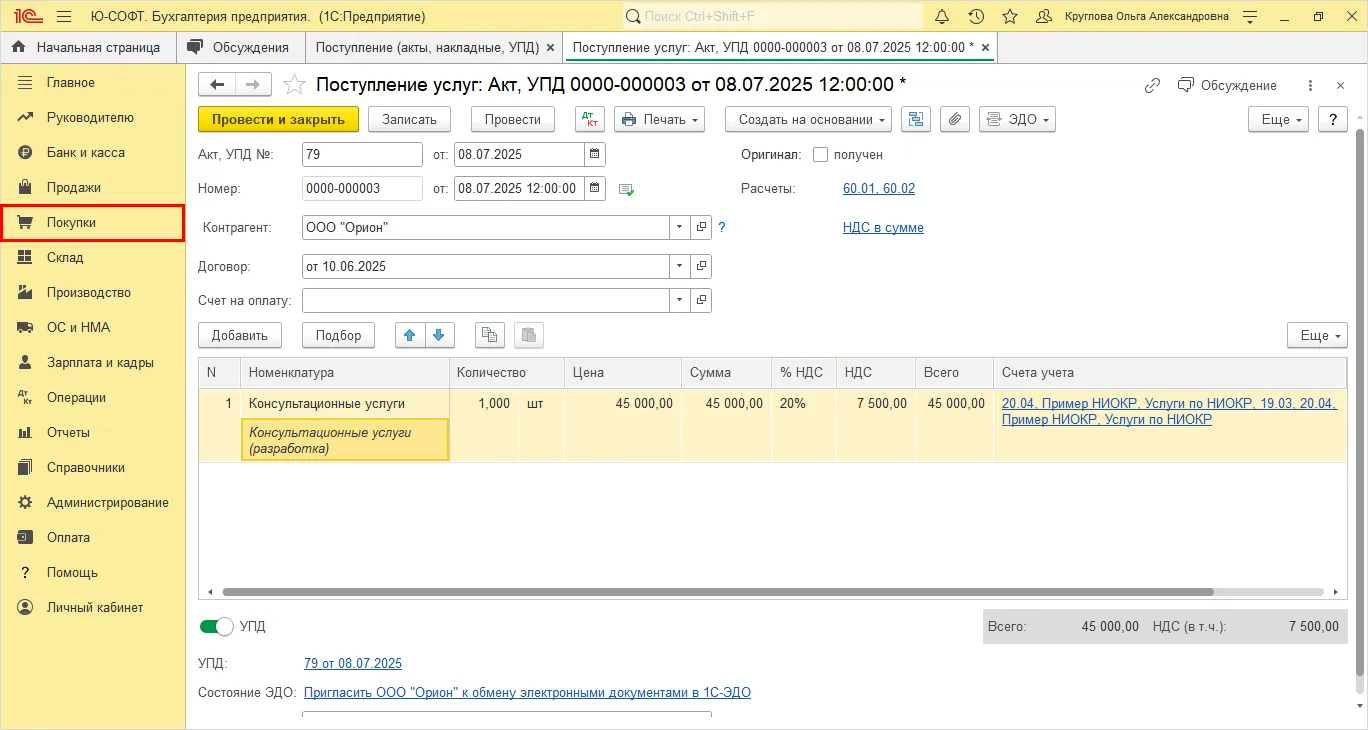Open attached files paperclip icon
The width and height of the screenshot is (1368, 730).
tap(955, 119)
